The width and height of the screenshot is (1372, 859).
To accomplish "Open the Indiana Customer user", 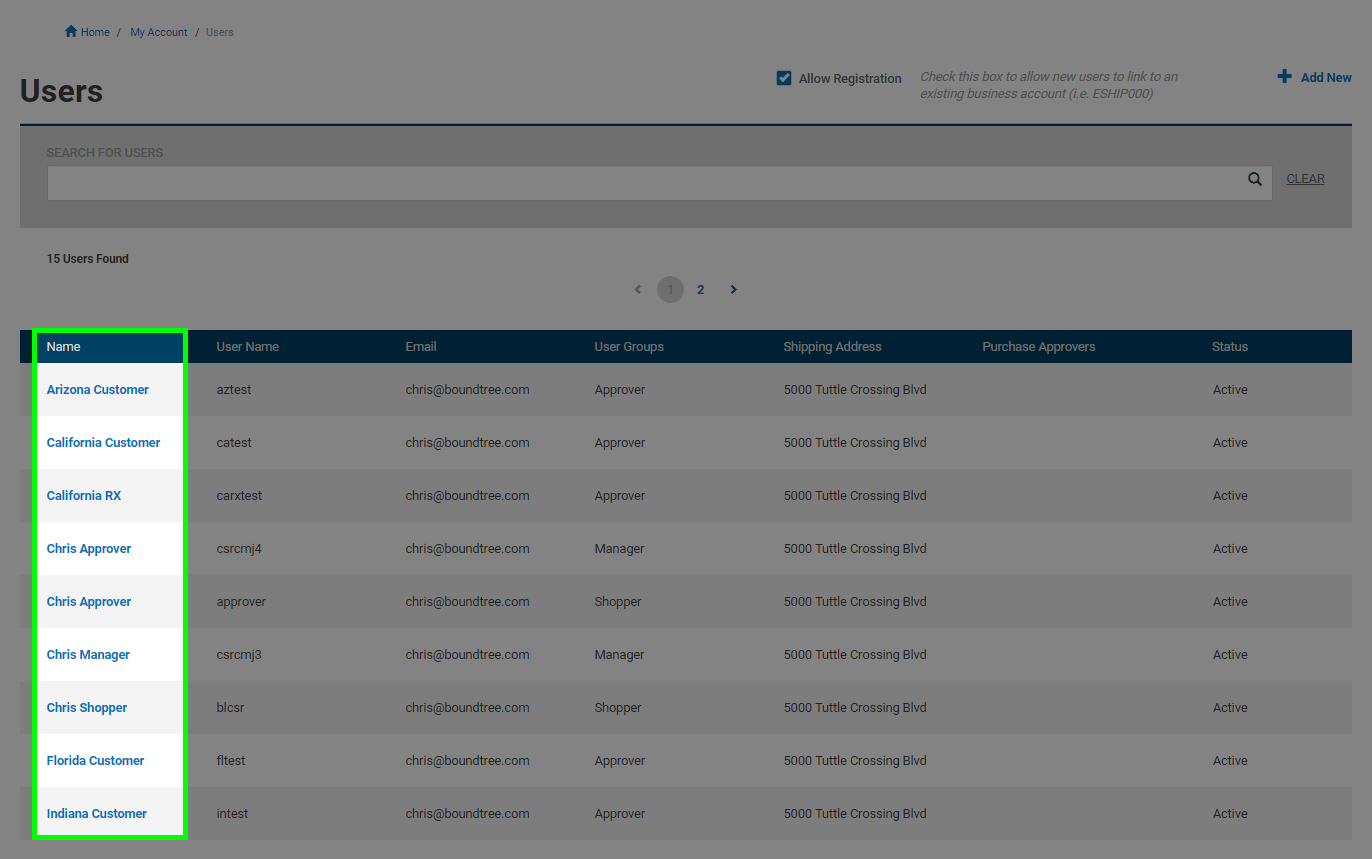I will pos(97,814).
